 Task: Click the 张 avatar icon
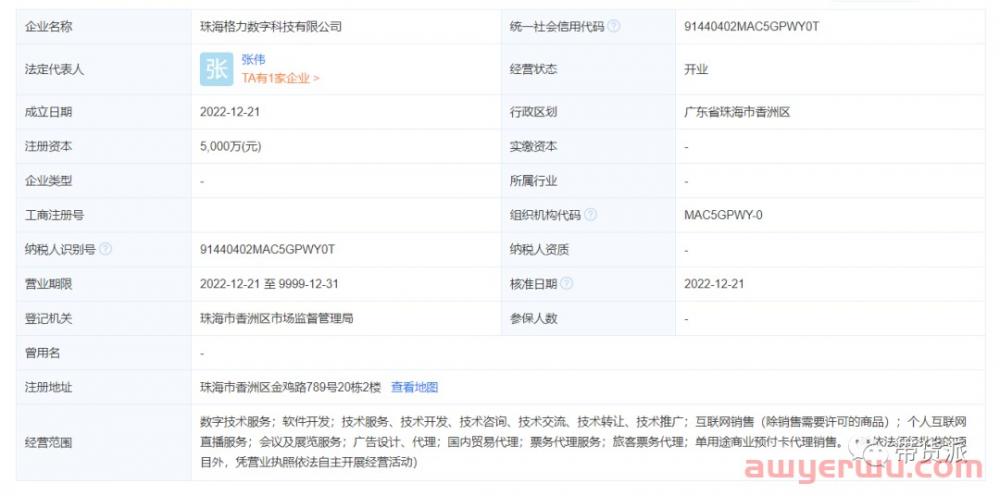pyautogui.click(x=216, y=69)
